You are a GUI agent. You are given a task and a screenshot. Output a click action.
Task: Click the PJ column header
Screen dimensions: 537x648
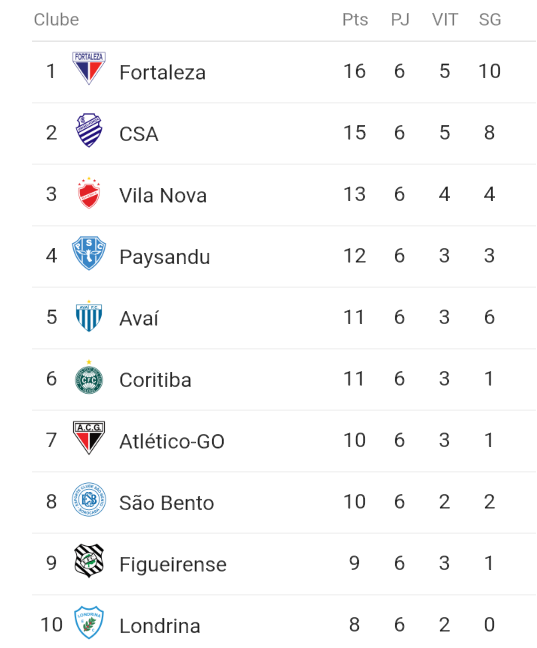400,19
